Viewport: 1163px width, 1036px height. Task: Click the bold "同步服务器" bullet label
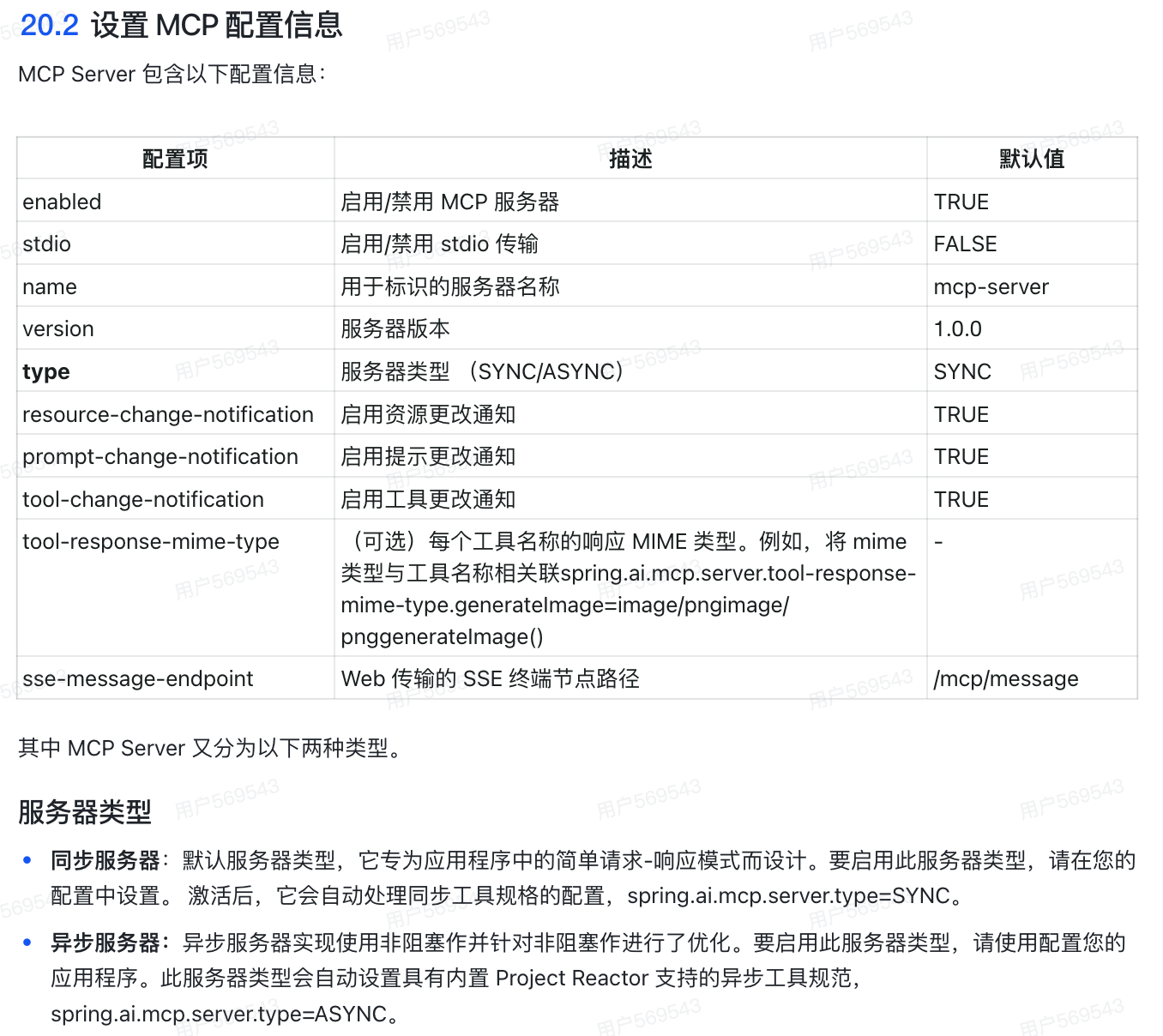click(105, 861)
